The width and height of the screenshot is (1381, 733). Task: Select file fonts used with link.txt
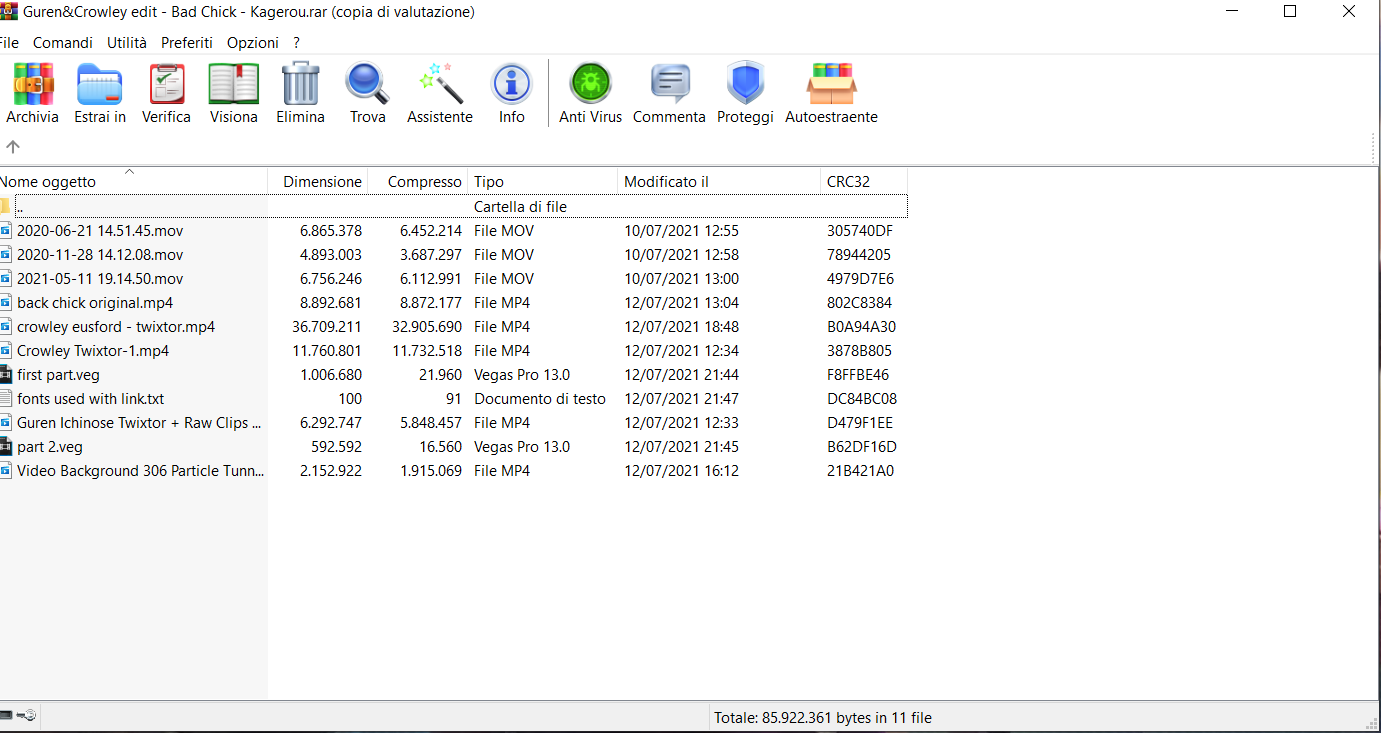point(90,399)
